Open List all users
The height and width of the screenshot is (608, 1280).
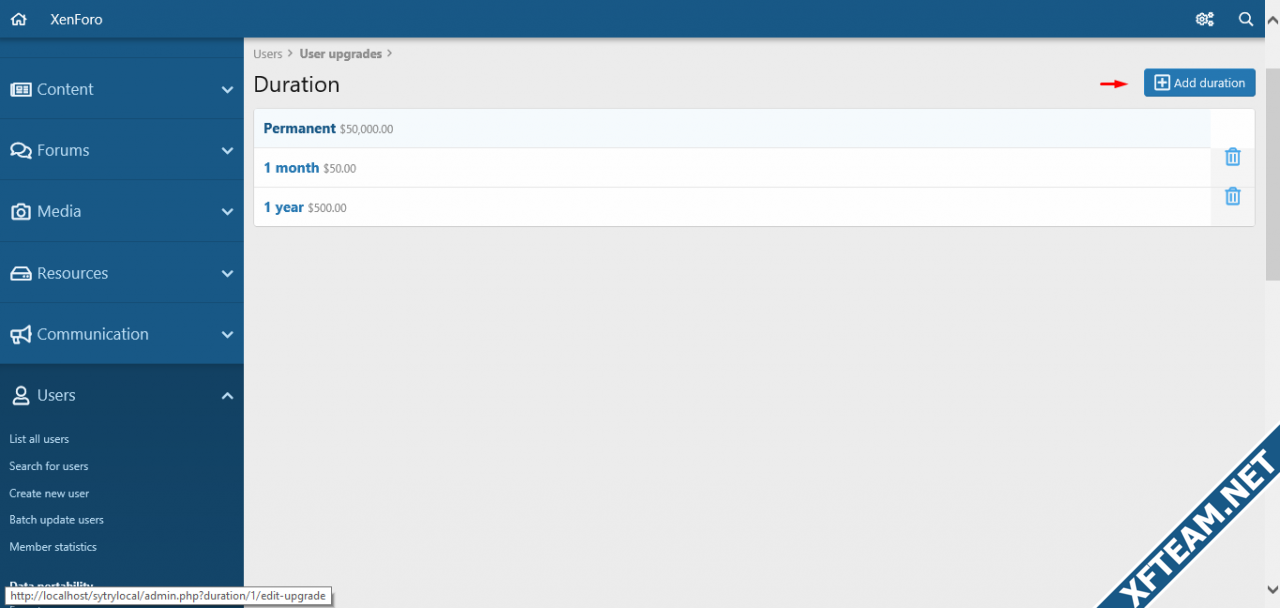coord(39,439)
